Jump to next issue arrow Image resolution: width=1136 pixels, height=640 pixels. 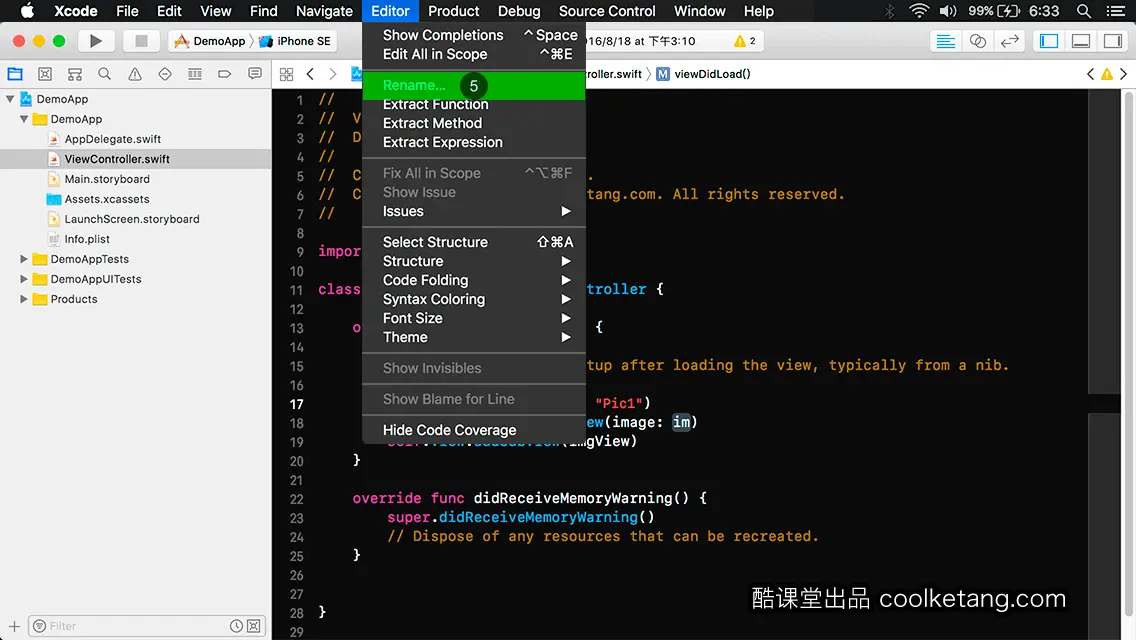[1124, 74]
